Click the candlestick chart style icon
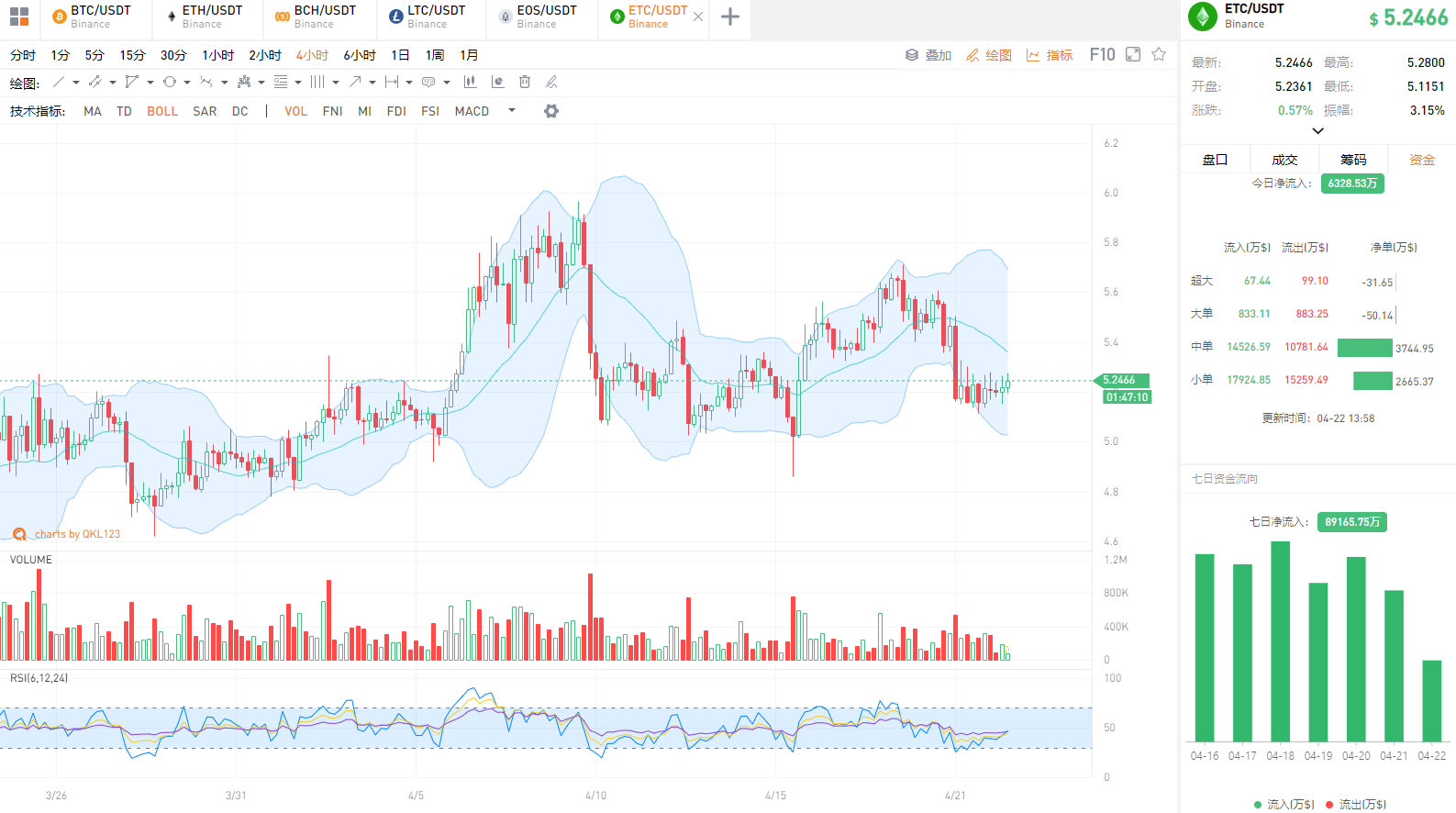This screenshot has height=813, width=1456. pos(470,82)
